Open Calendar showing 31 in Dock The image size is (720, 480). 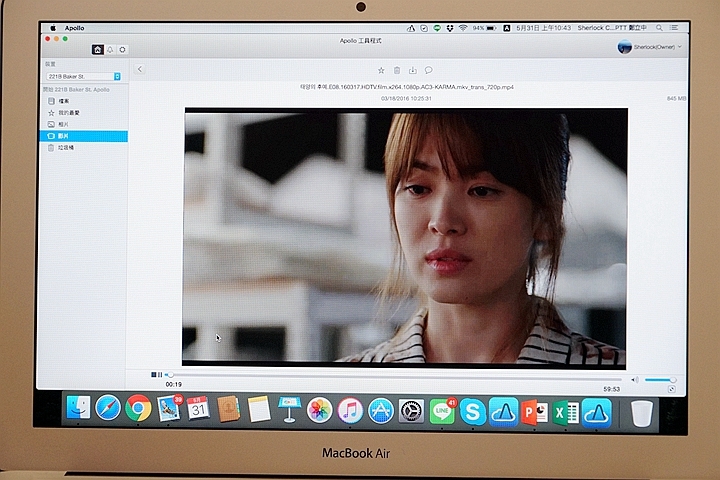[x=198, y=408]
